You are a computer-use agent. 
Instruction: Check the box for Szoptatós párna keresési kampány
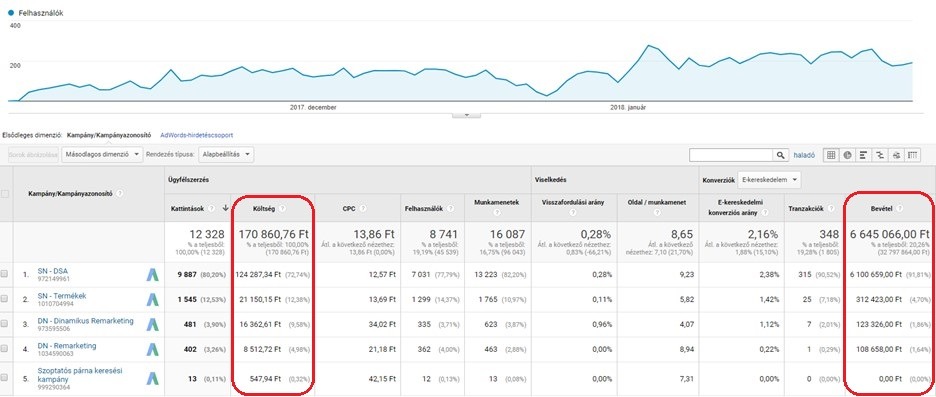pos(5,378)
